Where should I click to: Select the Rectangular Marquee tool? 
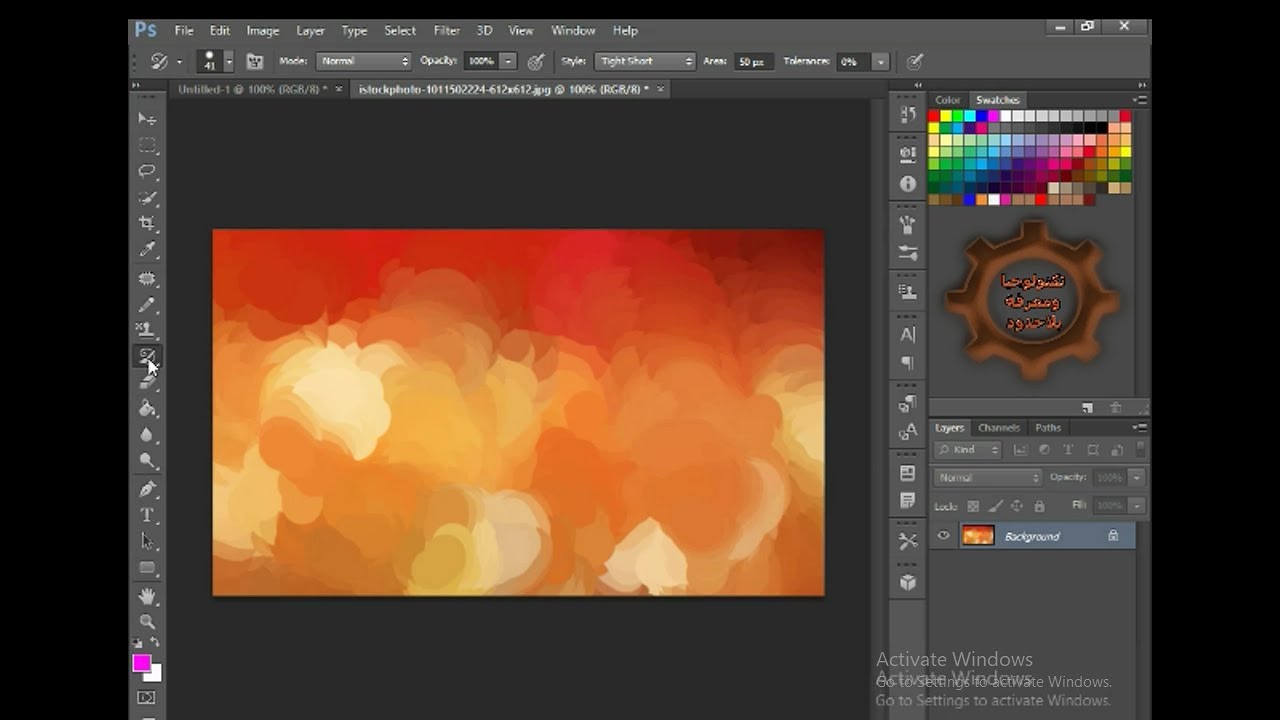point(147,145)
